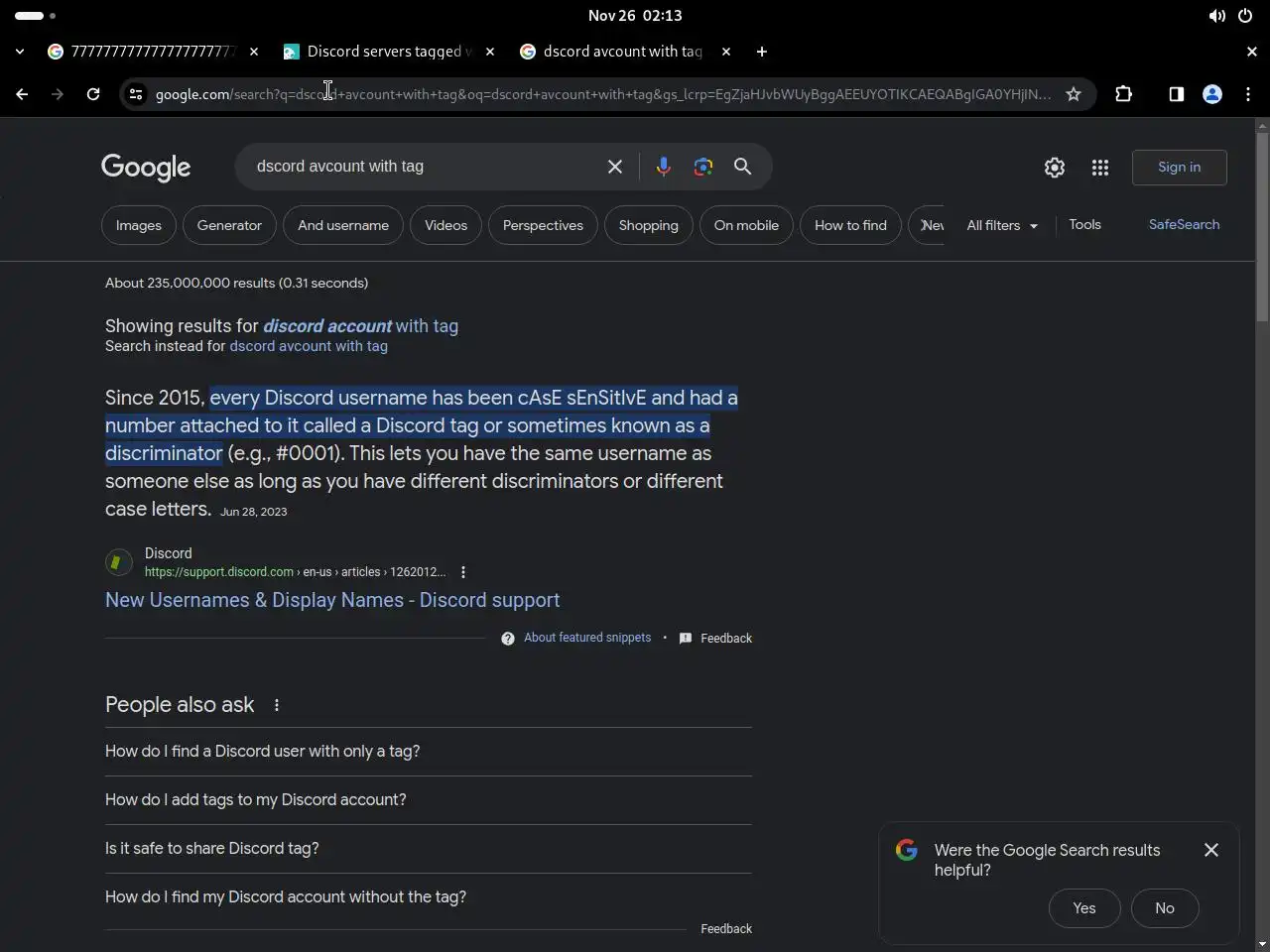
Task: Filter results by Videos
Action: (445, 225)
